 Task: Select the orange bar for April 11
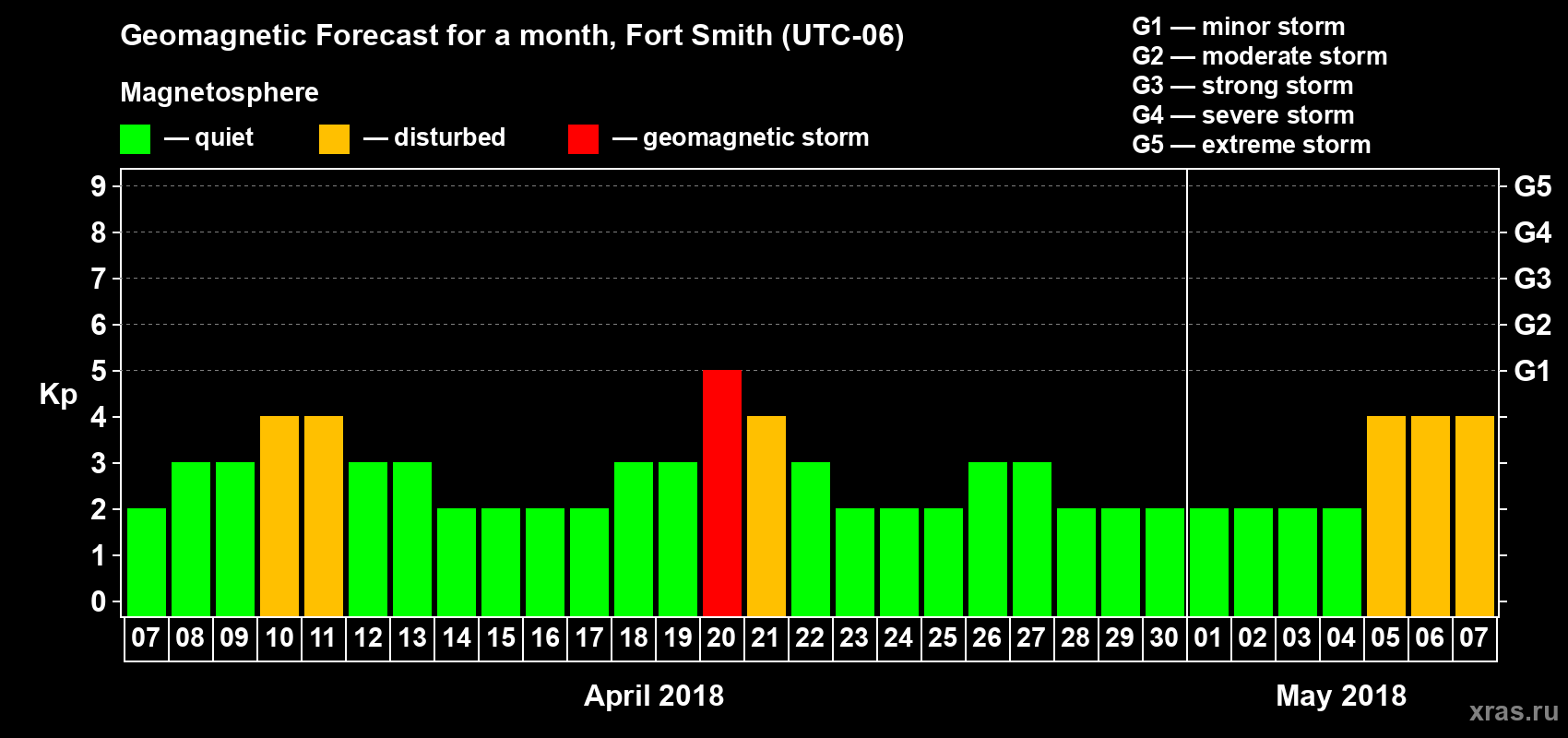point(324,516)
